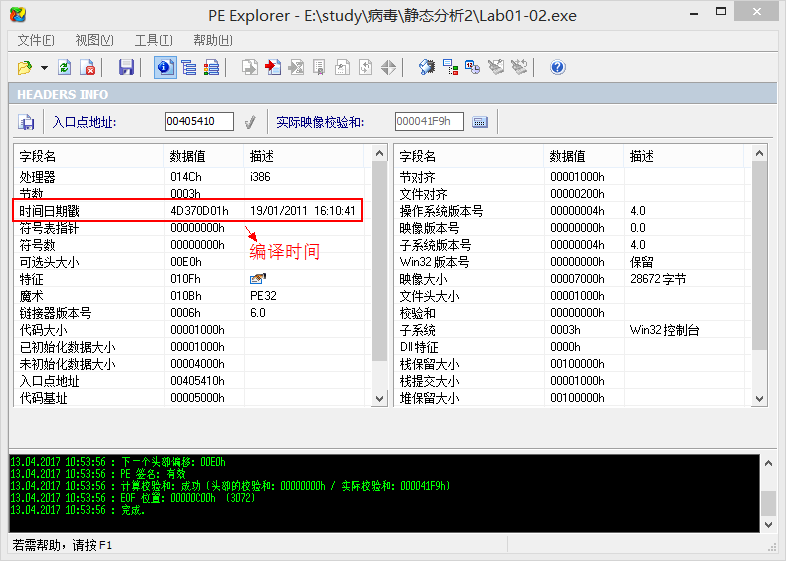Image resolution: width=786 pixels, height=561 pixels.
Task: Expand the Open File dropdown arrow
Action: coord(44,68)
